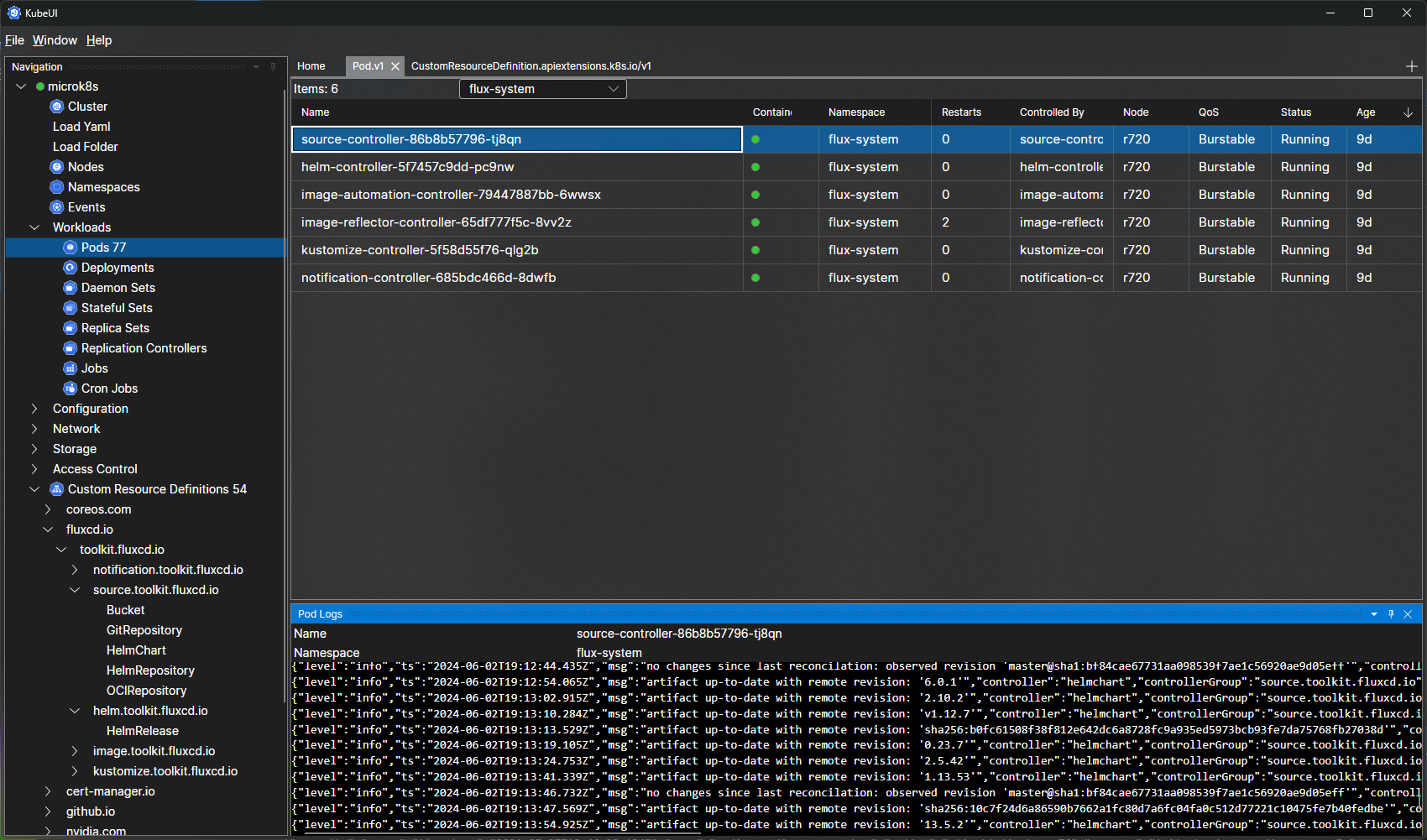Click the Replica Sets icon
1427x840 pixels.
[x=71, y=328]
